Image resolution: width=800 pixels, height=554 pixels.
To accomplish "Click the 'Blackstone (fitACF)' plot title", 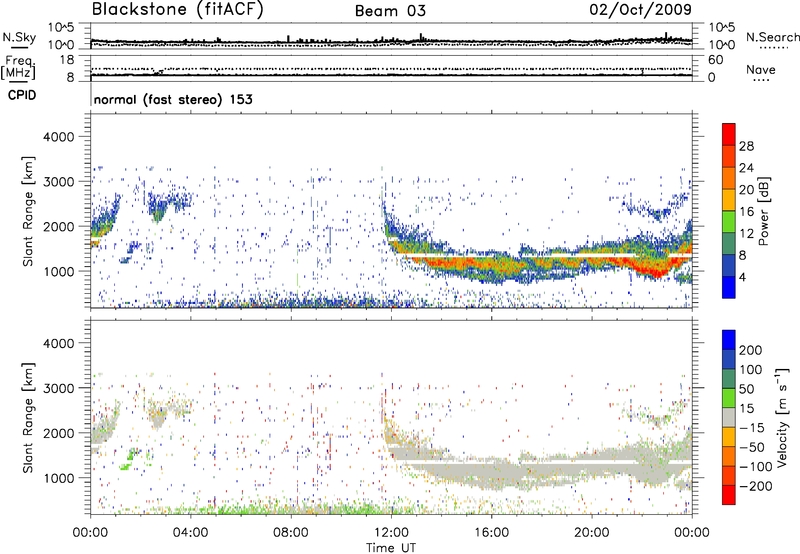I will (x=177, y=9).
